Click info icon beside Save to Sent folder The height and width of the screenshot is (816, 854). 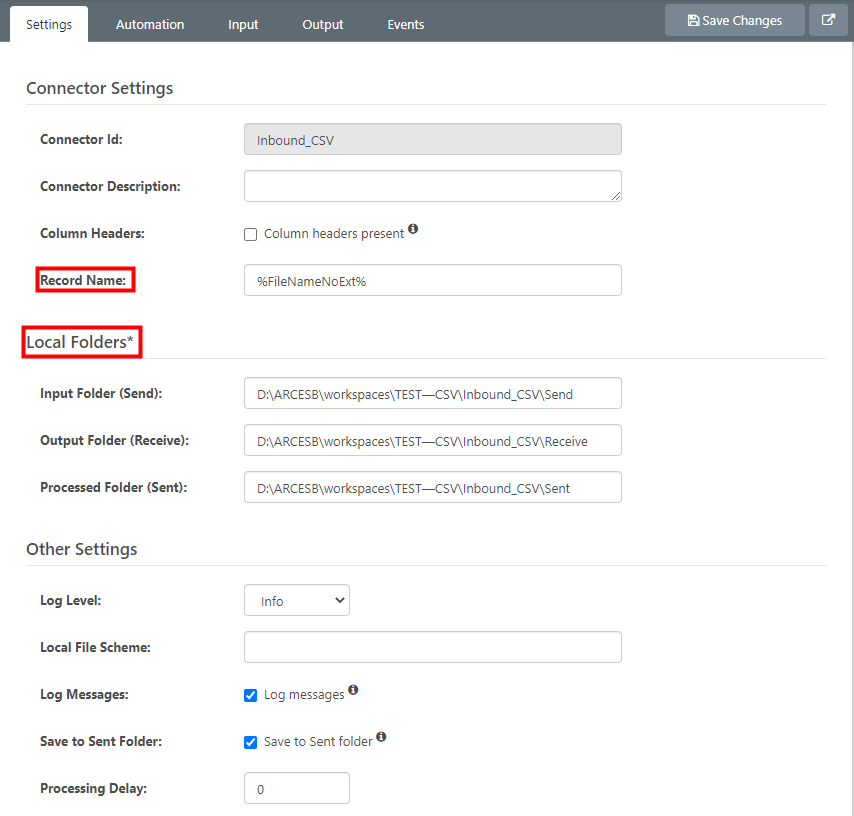point(381,738)
